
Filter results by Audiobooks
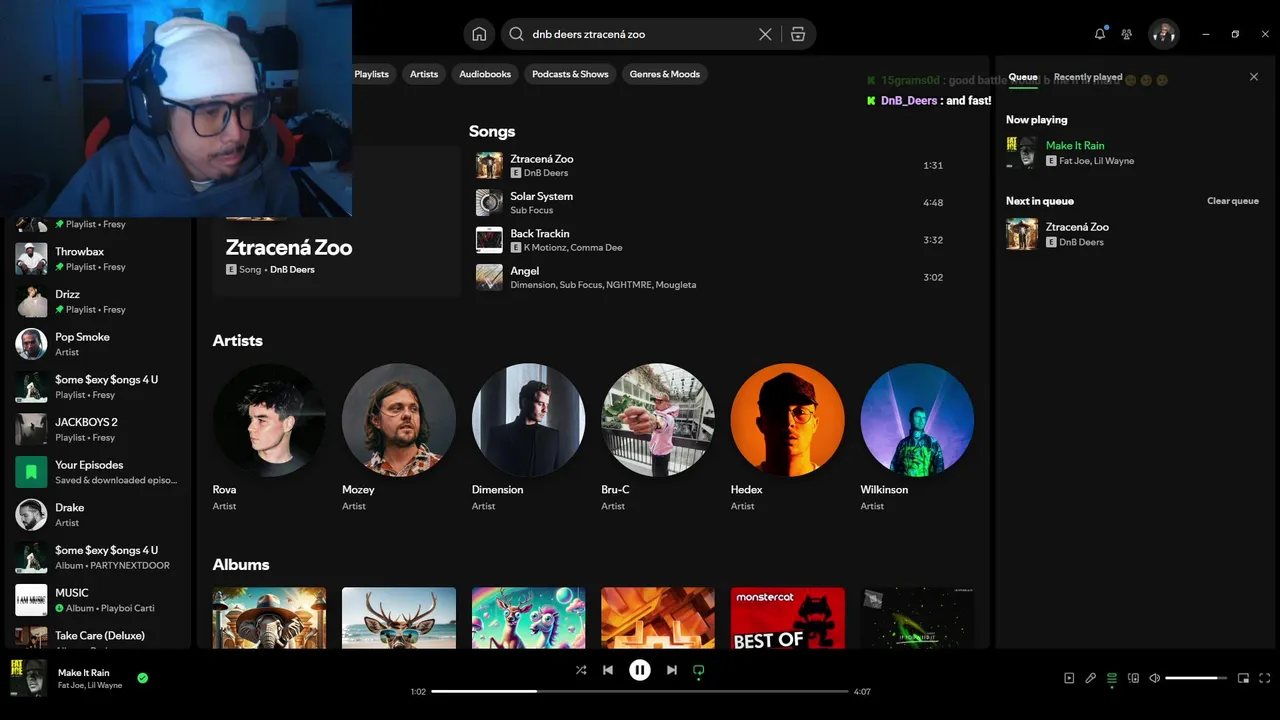tap(485, 74)
